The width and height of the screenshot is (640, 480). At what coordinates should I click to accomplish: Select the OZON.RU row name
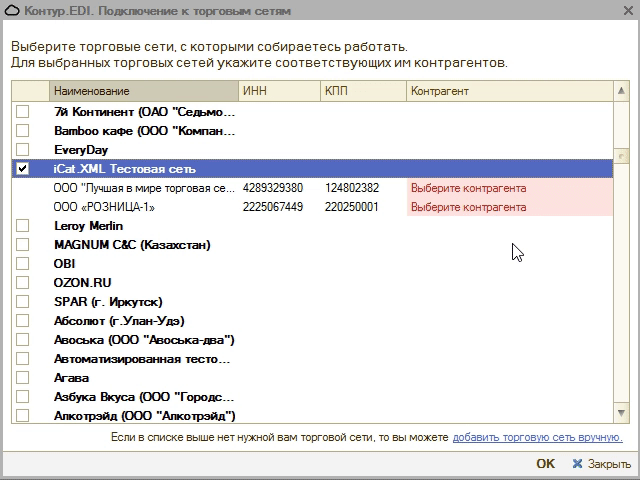click(82, 282)
